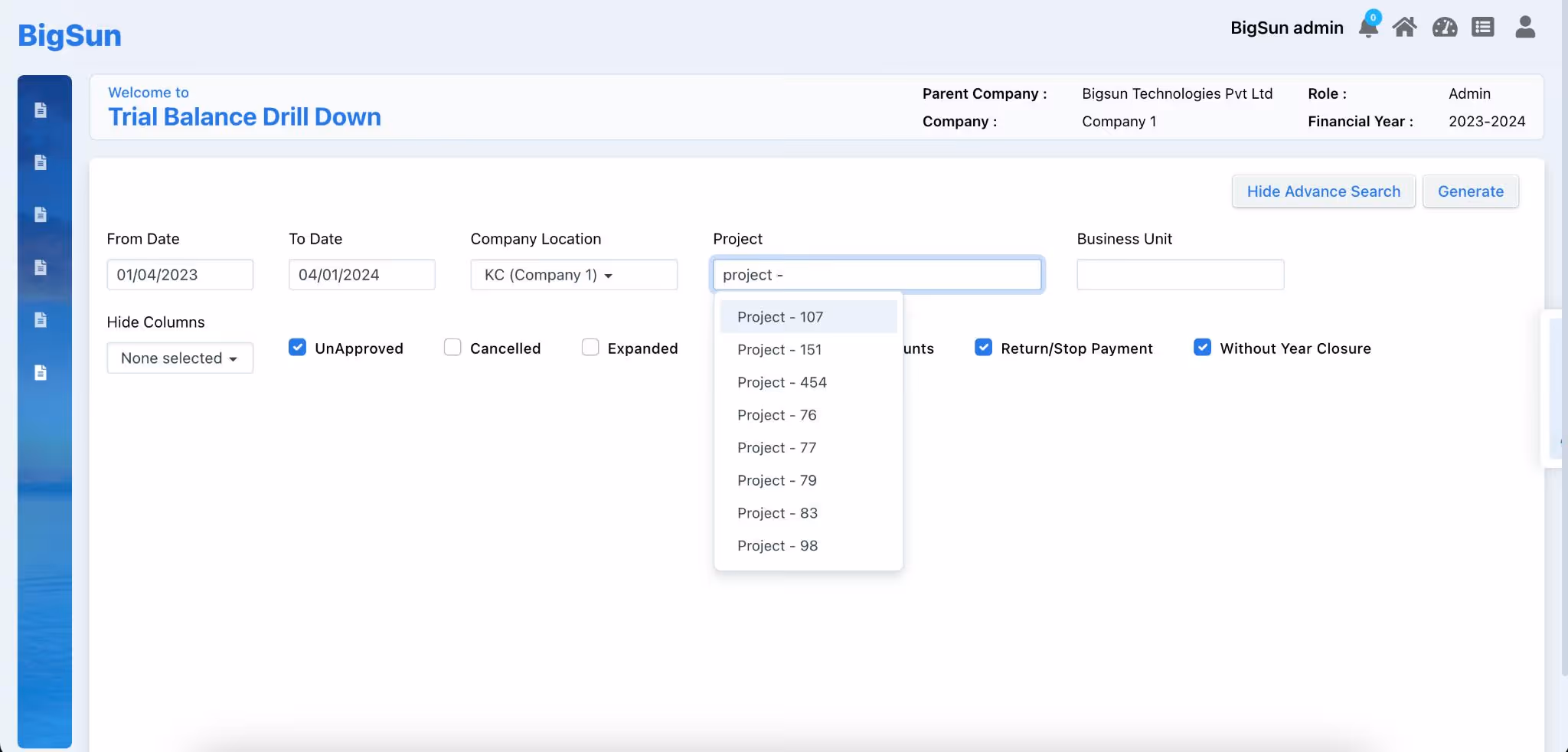Uncheck the UnApproved checkbox
The image size is (1568, 752).
[x=298, y=348]
